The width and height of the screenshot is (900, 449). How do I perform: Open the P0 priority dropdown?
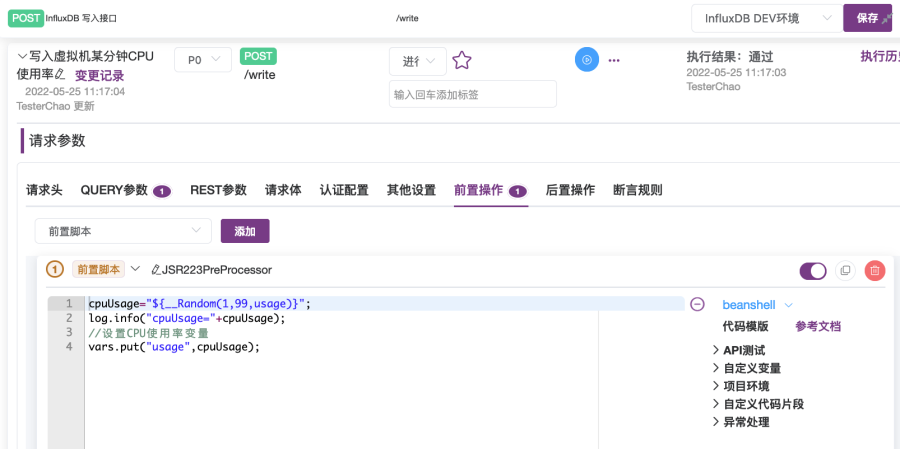coord(203,60)
